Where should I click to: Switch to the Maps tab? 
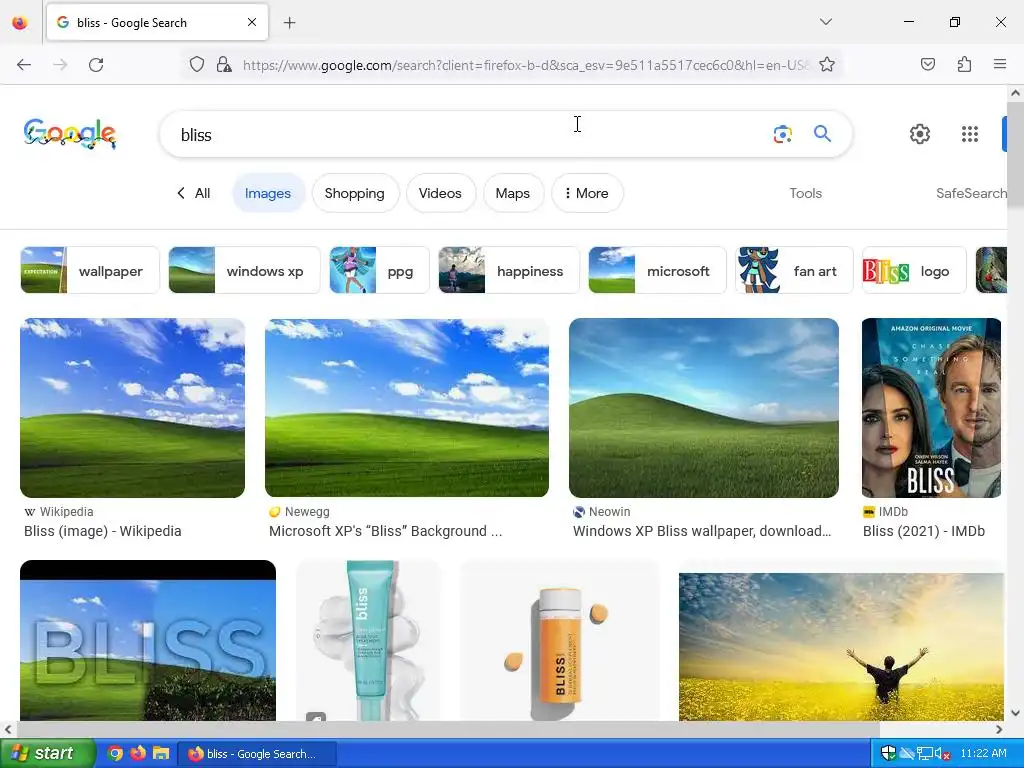coord(513,193)
